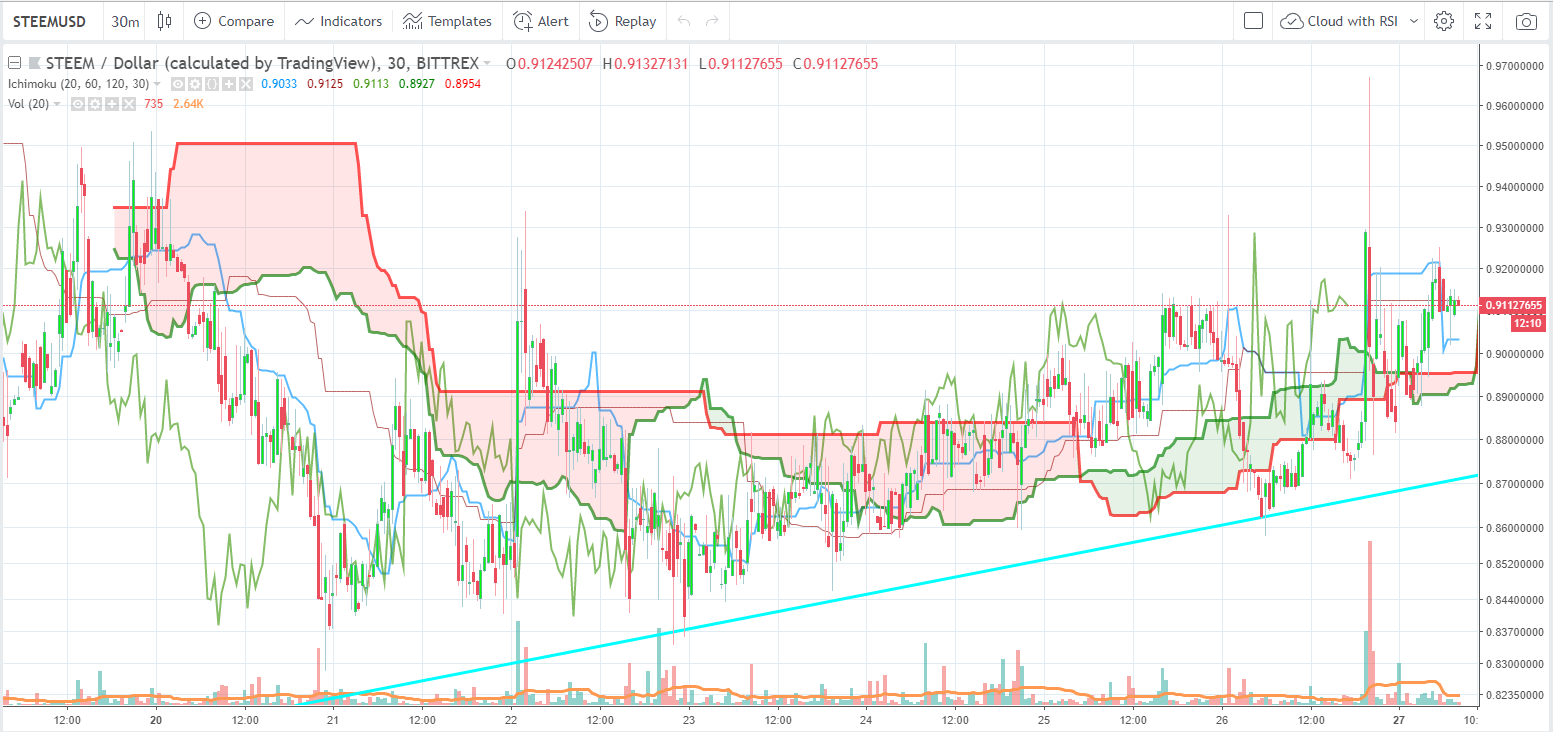Click the Ichimoku value 0.9033
This screenshot has height=732, width=1553.
pos(277,84)
